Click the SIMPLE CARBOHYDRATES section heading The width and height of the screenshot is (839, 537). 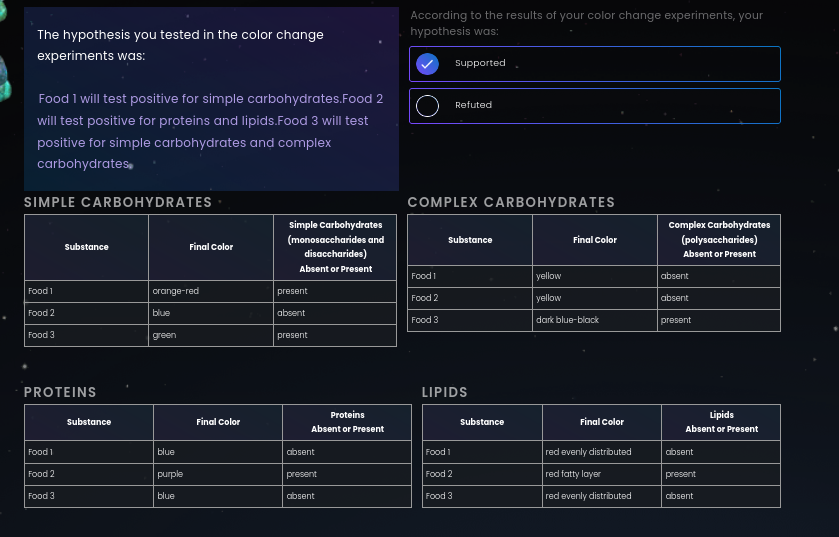tap(118, 202)
